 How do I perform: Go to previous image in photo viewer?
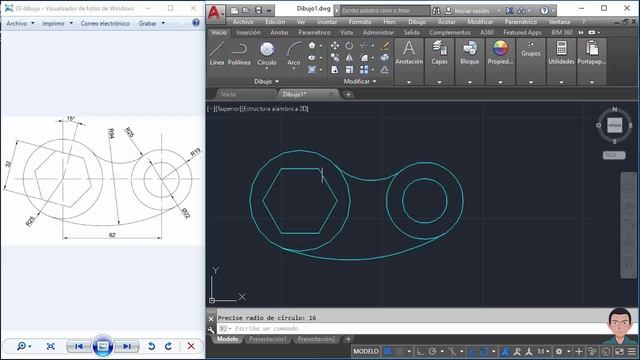(79, 346)
